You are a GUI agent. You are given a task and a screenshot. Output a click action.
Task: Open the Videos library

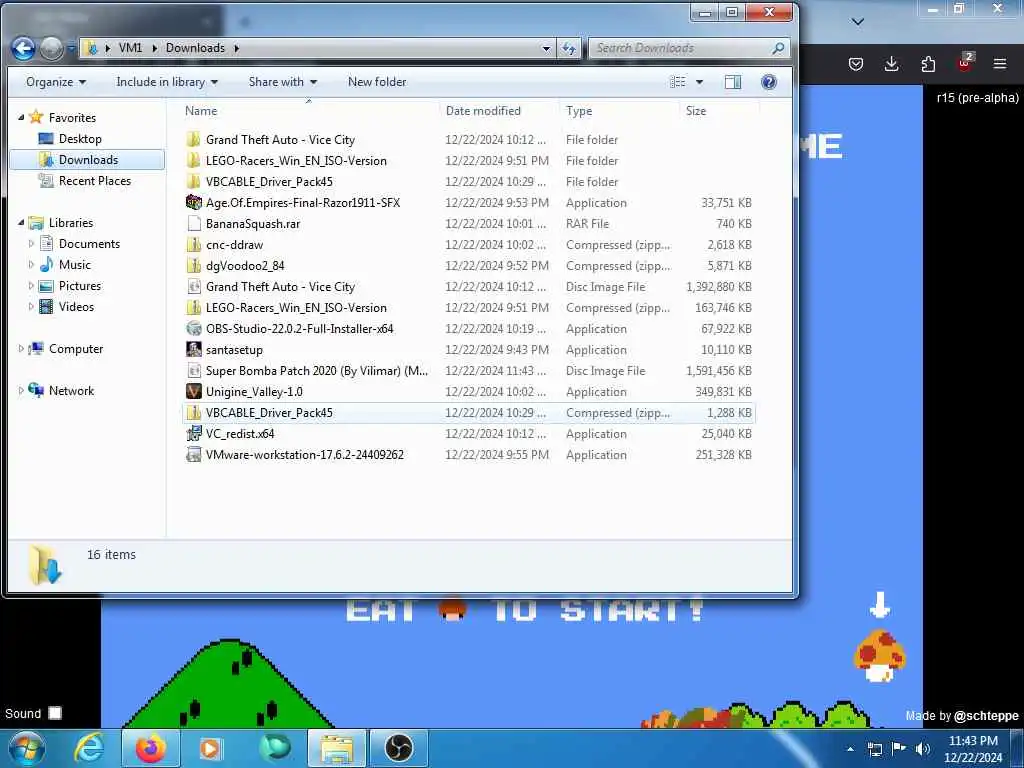point(76,306)
